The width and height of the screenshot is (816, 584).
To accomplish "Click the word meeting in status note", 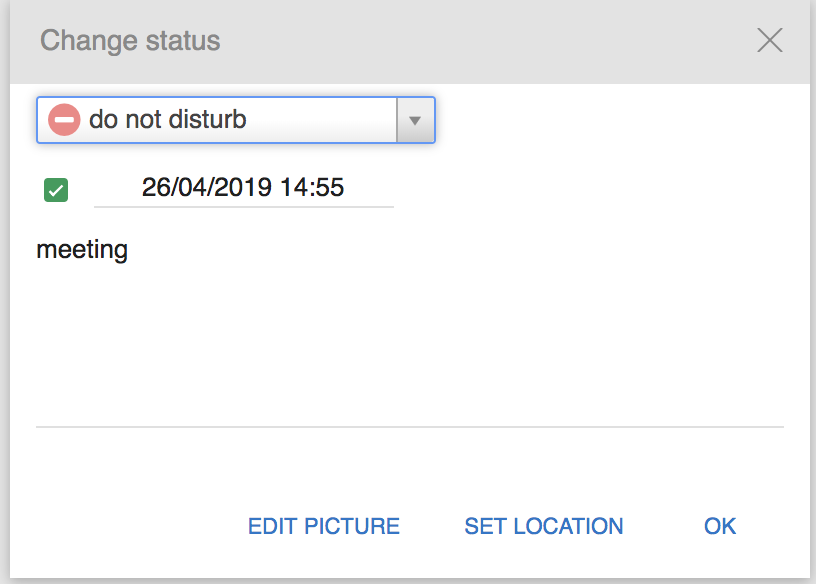I will click(x=82, y=250).
